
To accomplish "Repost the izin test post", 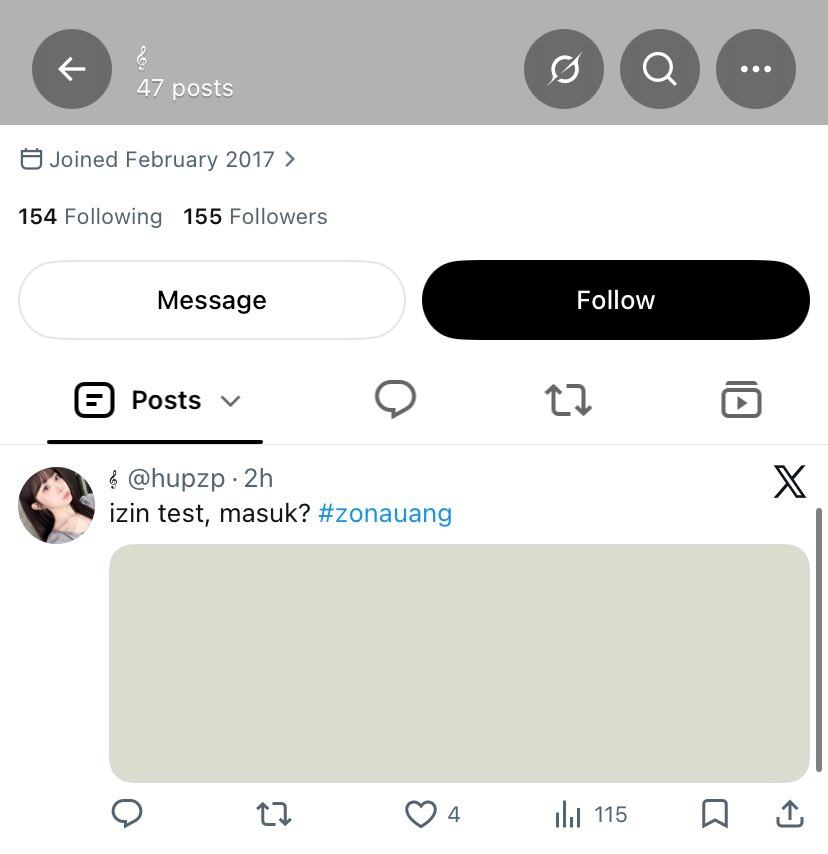I will point(273,814).
